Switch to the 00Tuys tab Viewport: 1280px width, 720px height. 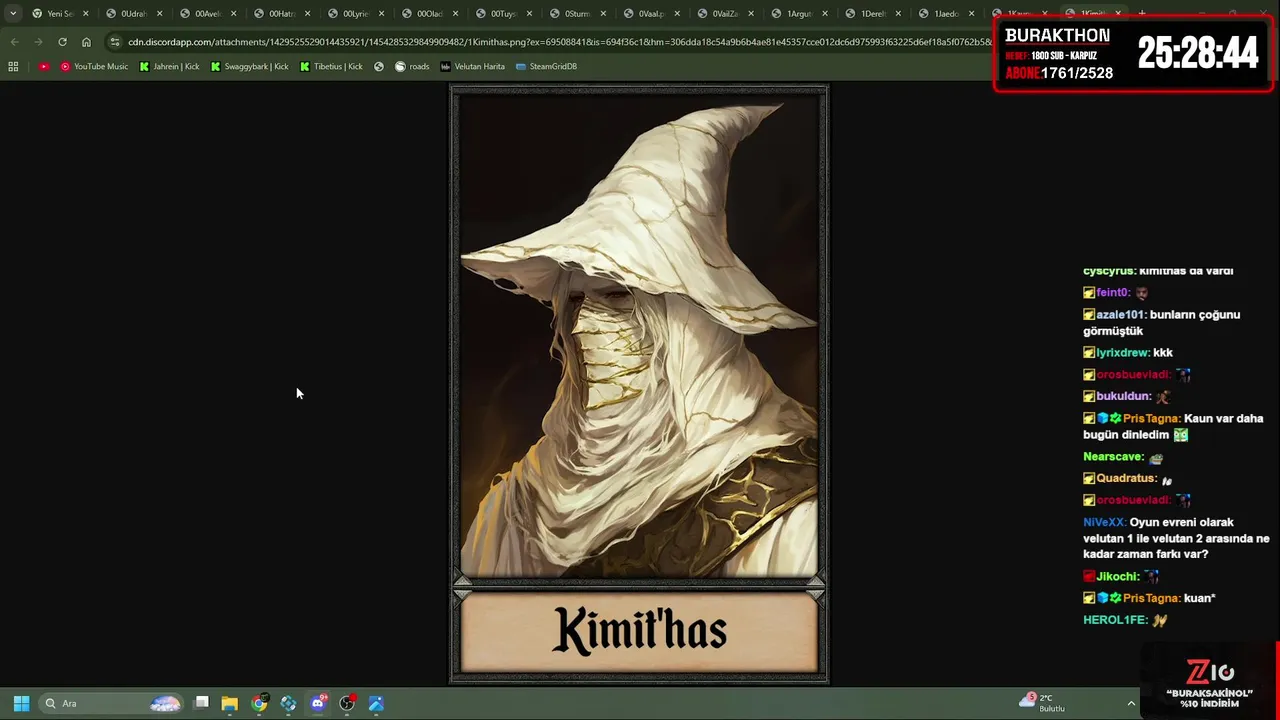[503, 14]
